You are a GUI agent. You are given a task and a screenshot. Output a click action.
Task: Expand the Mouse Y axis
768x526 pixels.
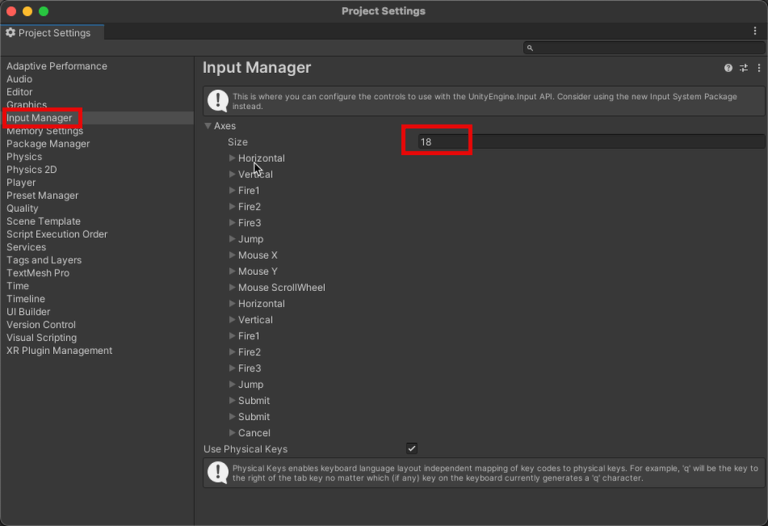pyautogui.click(x=233, y=271)
